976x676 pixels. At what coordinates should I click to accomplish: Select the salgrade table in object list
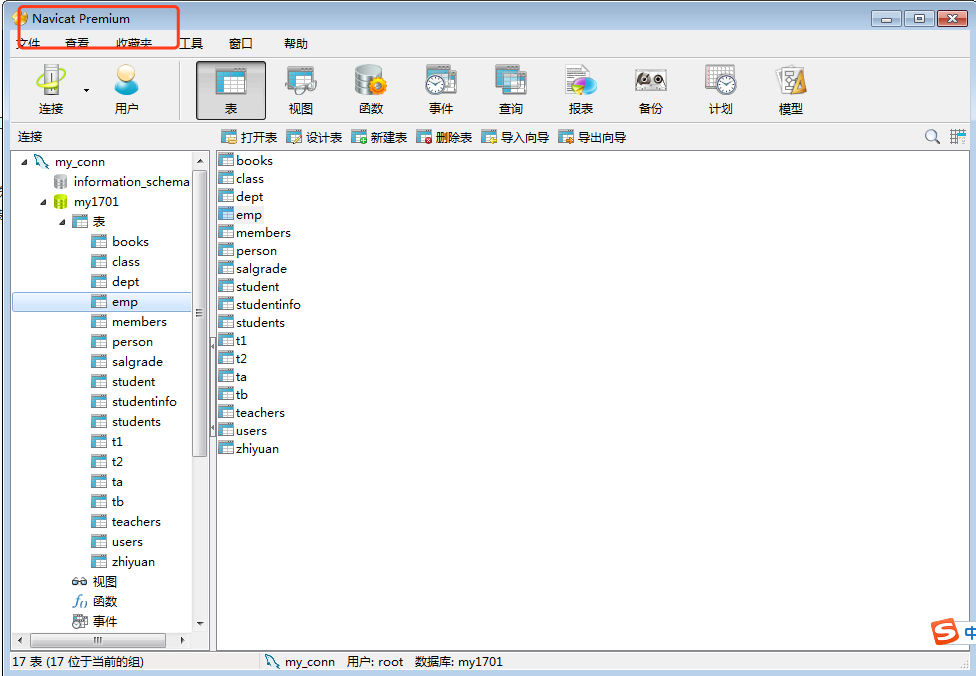[x=261, y=269]
